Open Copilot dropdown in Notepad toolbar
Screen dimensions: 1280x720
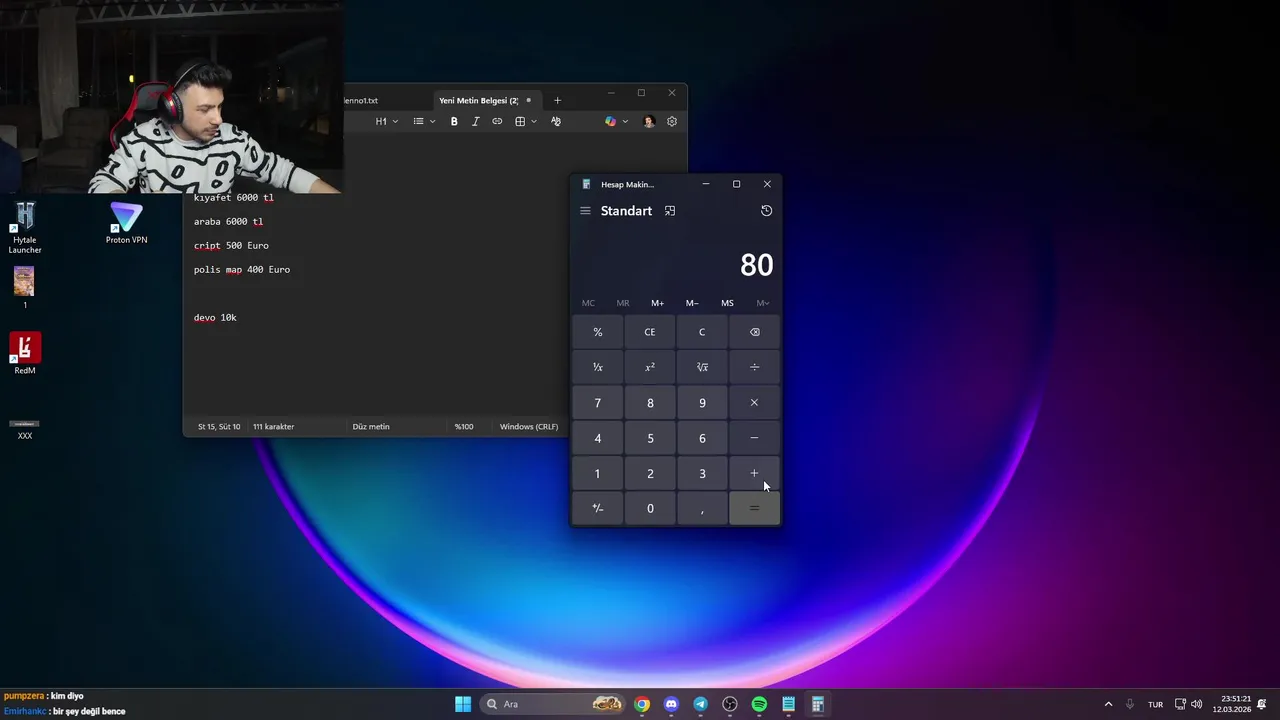(616, 121)
